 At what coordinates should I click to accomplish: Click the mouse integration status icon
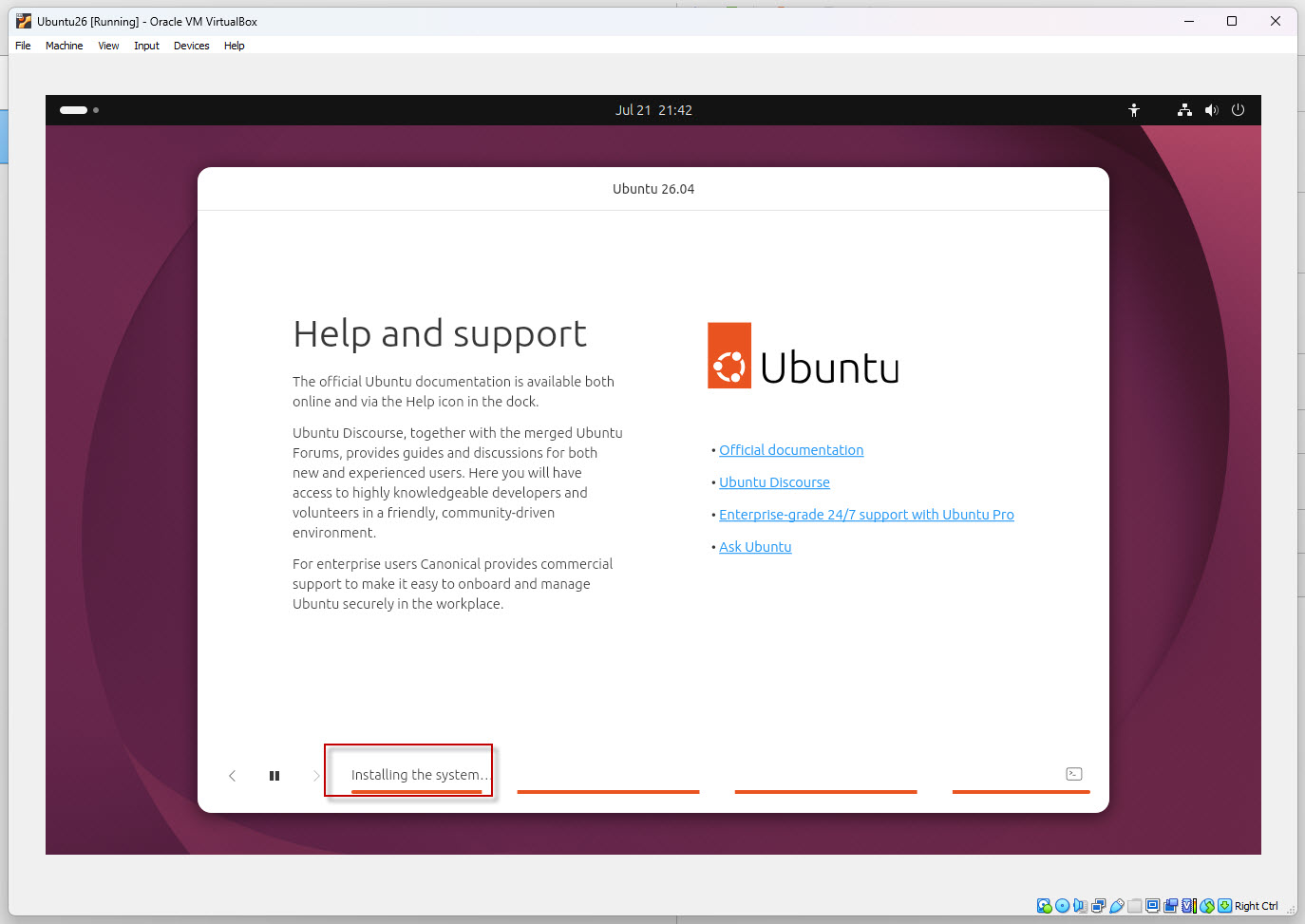1207,906
